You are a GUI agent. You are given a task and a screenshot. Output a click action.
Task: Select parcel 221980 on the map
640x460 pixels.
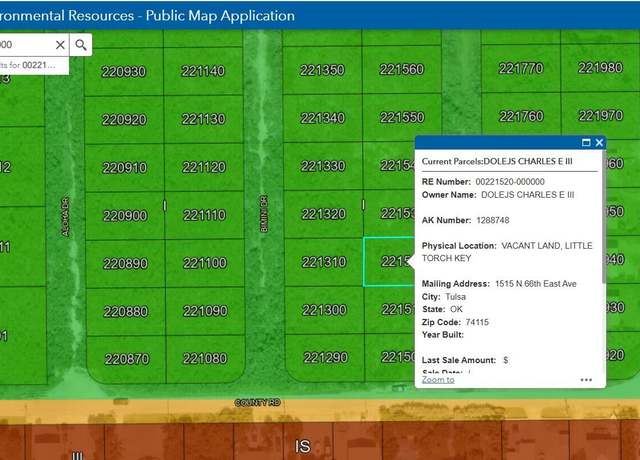[x=600, y=67]
